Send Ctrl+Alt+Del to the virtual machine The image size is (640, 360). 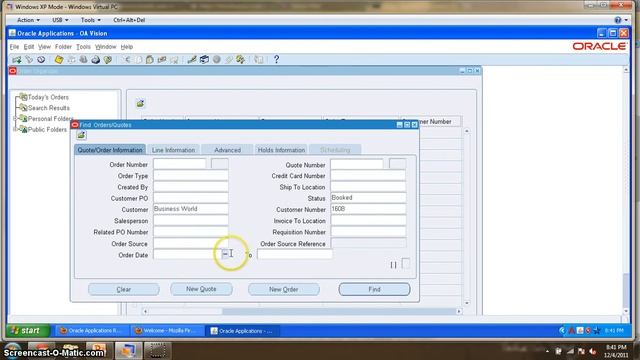tap(129, 20)
